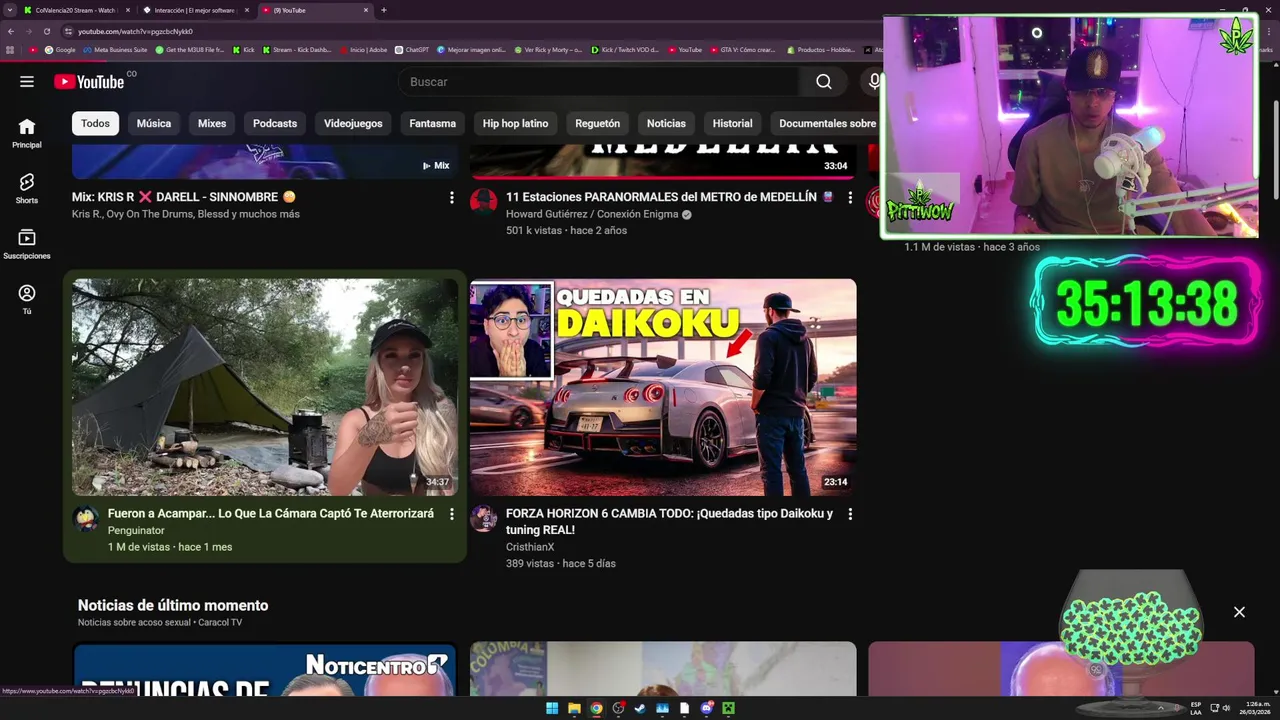The width and height of the screenshot is (1280, 720).
Task: Close the YouTube browser tab
Action: pyautogui.click(x=366, y=10)
